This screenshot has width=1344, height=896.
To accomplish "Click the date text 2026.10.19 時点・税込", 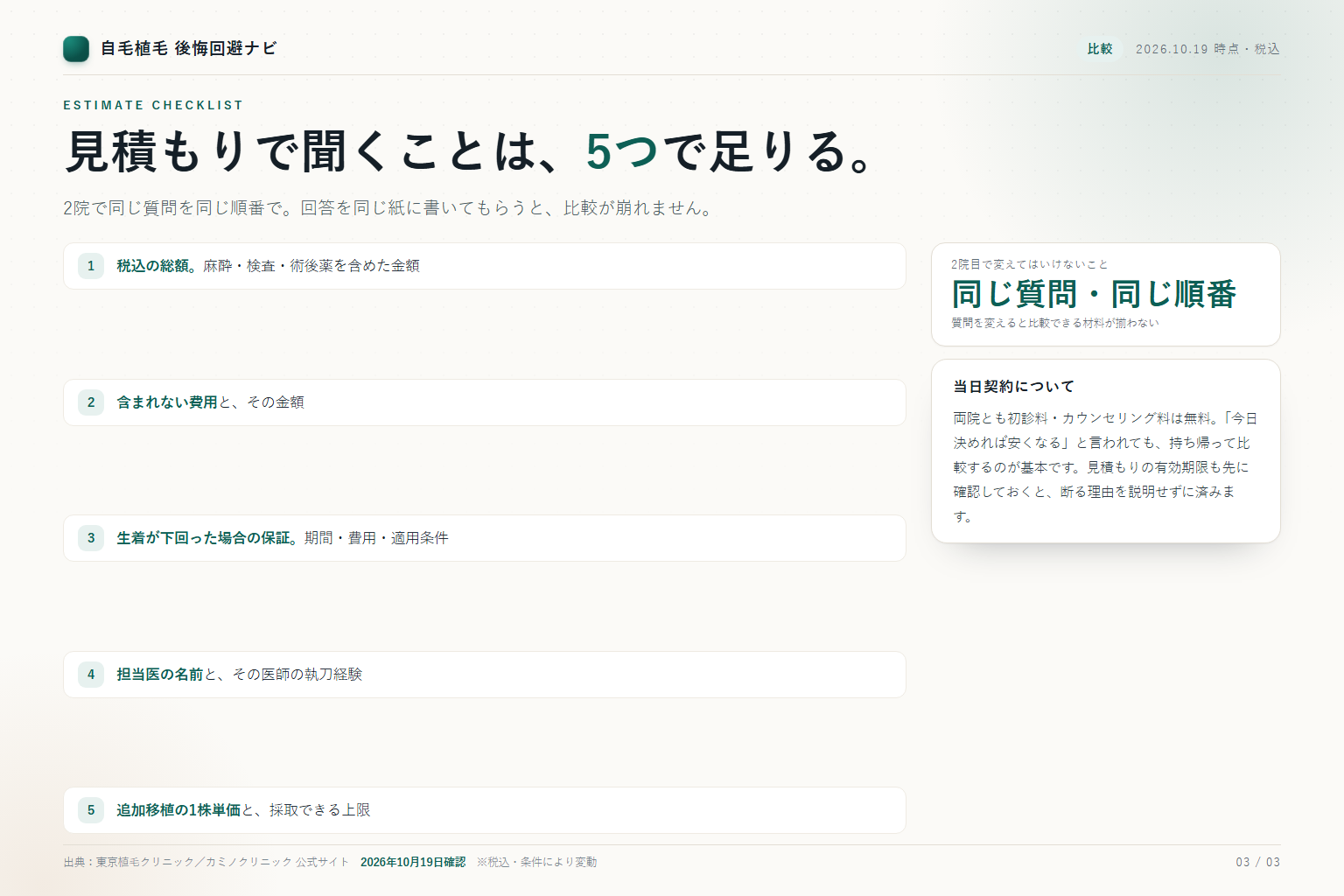I will (x=1207, y=49).
